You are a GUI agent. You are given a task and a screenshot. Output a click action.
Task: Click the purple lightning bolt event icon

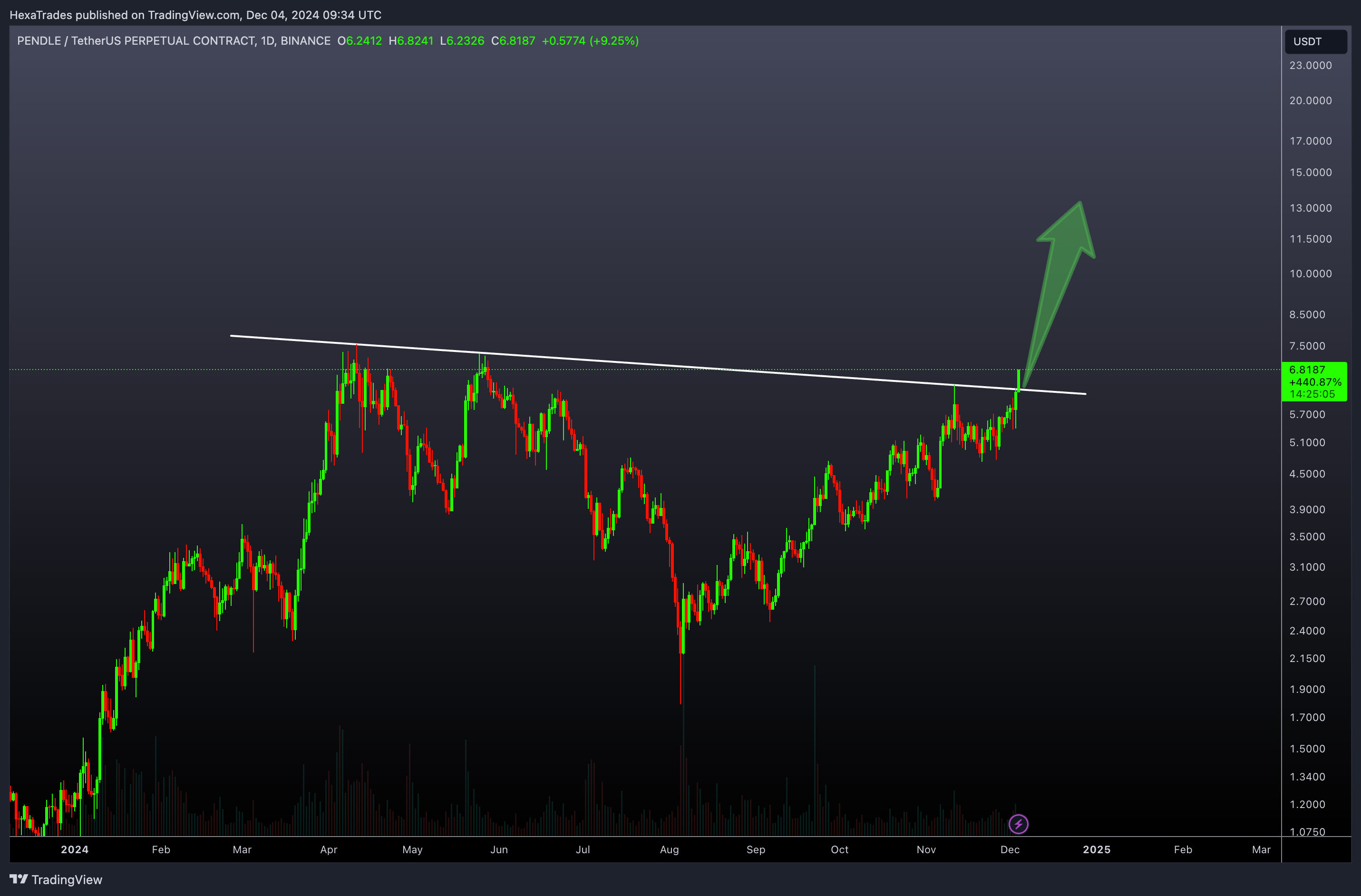click(x=1019, y=824)
